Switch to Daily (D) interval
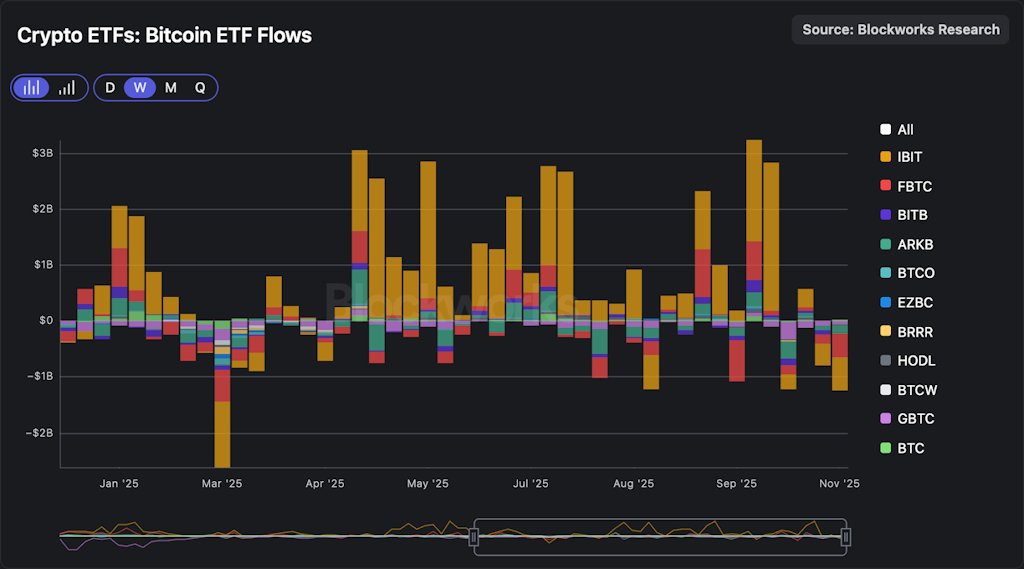This screenshot has height=569, width=1024. [x=110, y=88]
